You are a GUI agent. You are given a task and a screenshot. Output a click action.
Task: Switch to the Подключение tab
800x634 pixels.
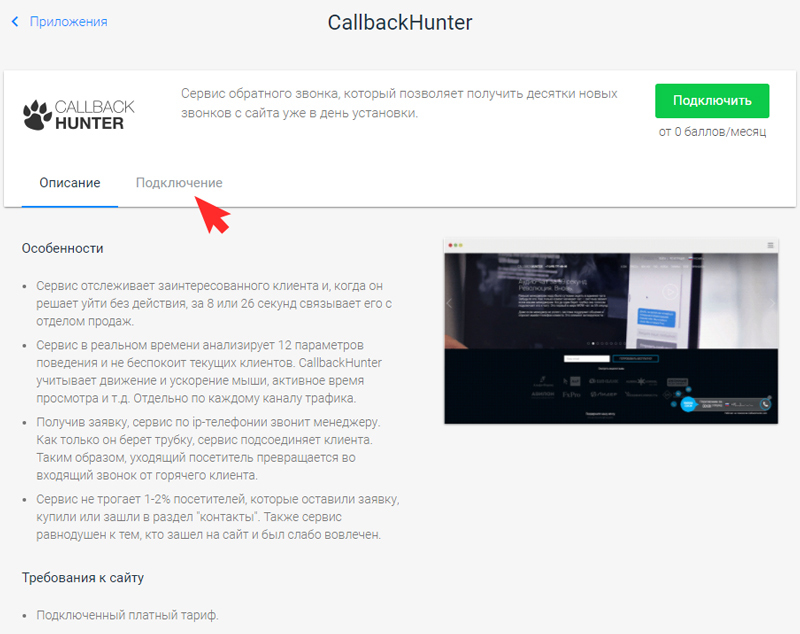[179, 183]
